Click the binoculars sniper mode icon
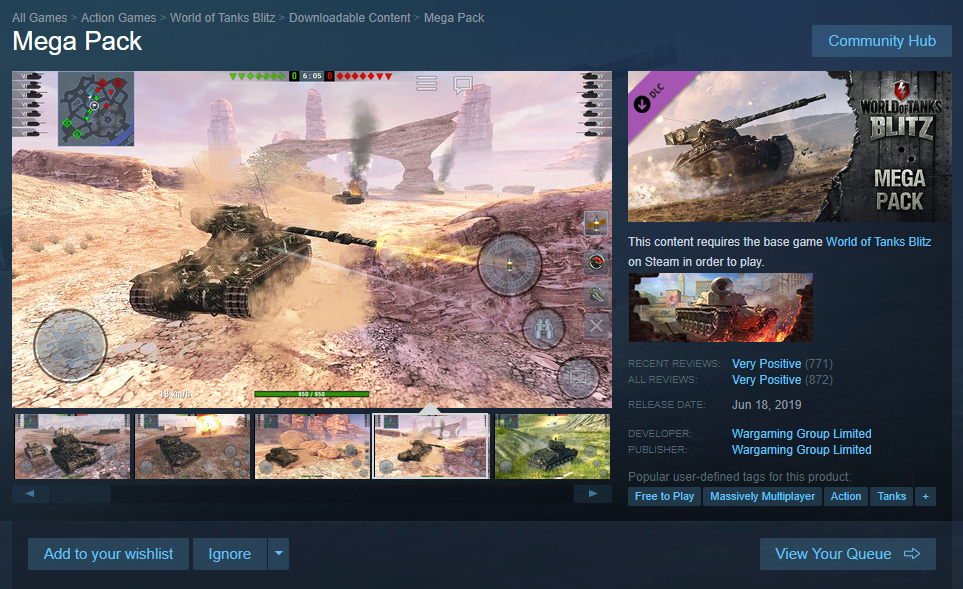 [544, 327]
